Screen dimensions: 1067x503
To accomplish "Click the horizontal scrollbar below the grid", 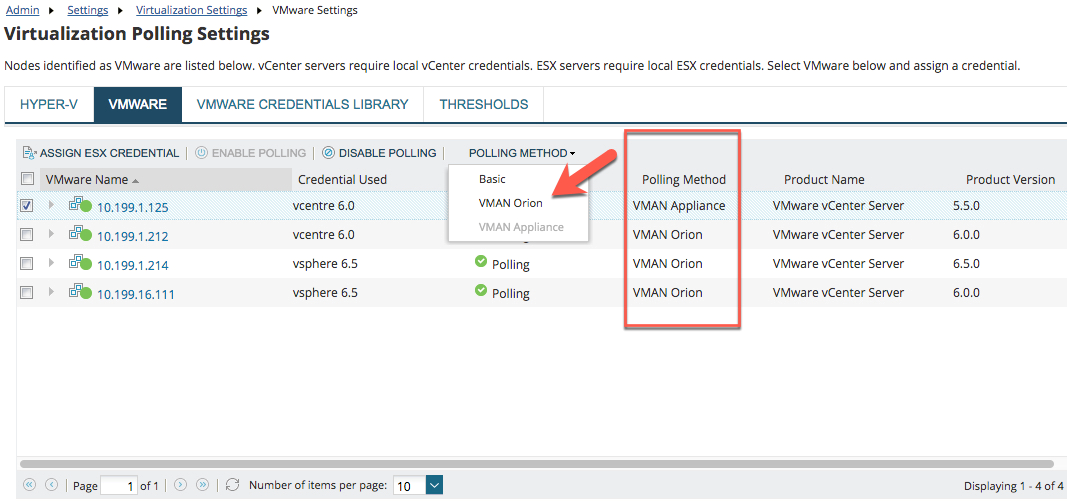I will [536, 464].
